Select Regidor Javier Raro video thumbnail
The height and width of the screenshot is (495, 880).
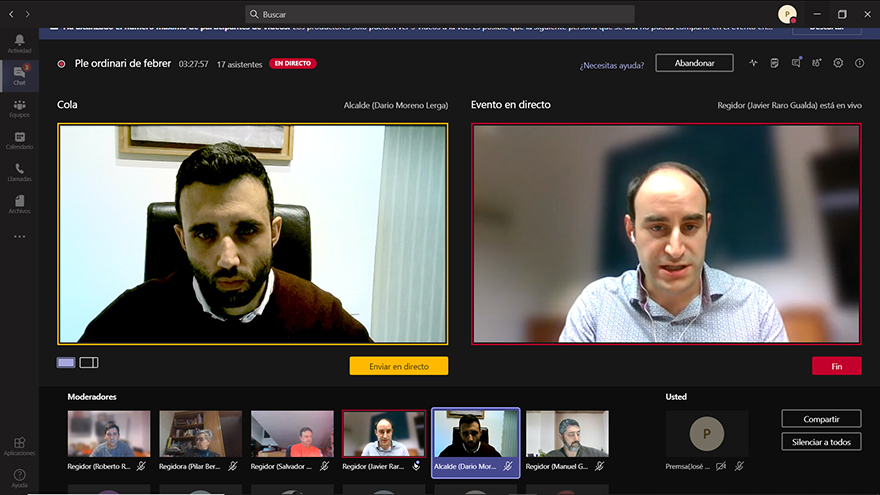point(383,433)
